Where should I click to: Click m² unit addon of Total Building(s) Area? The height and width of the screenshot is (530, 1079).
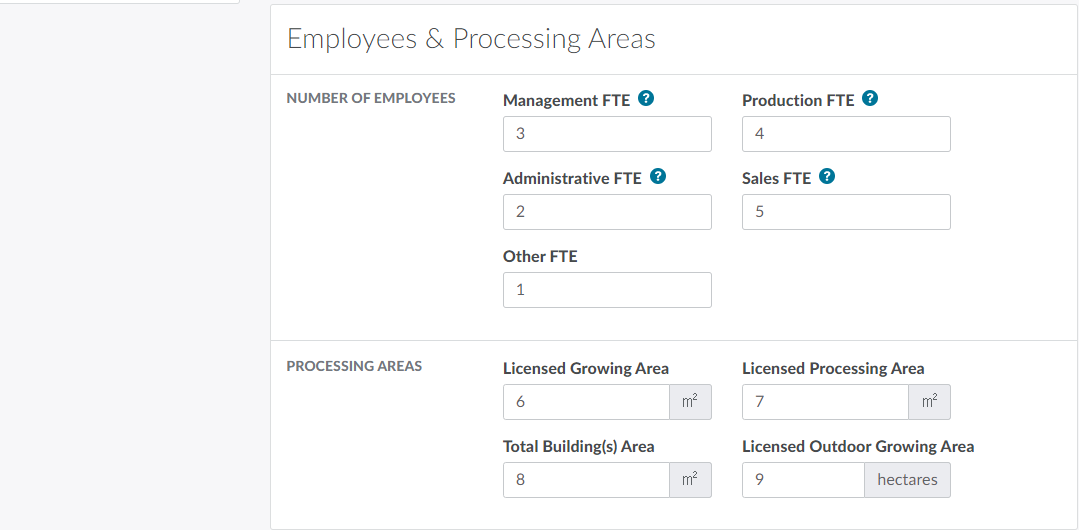tap(690, 480)
